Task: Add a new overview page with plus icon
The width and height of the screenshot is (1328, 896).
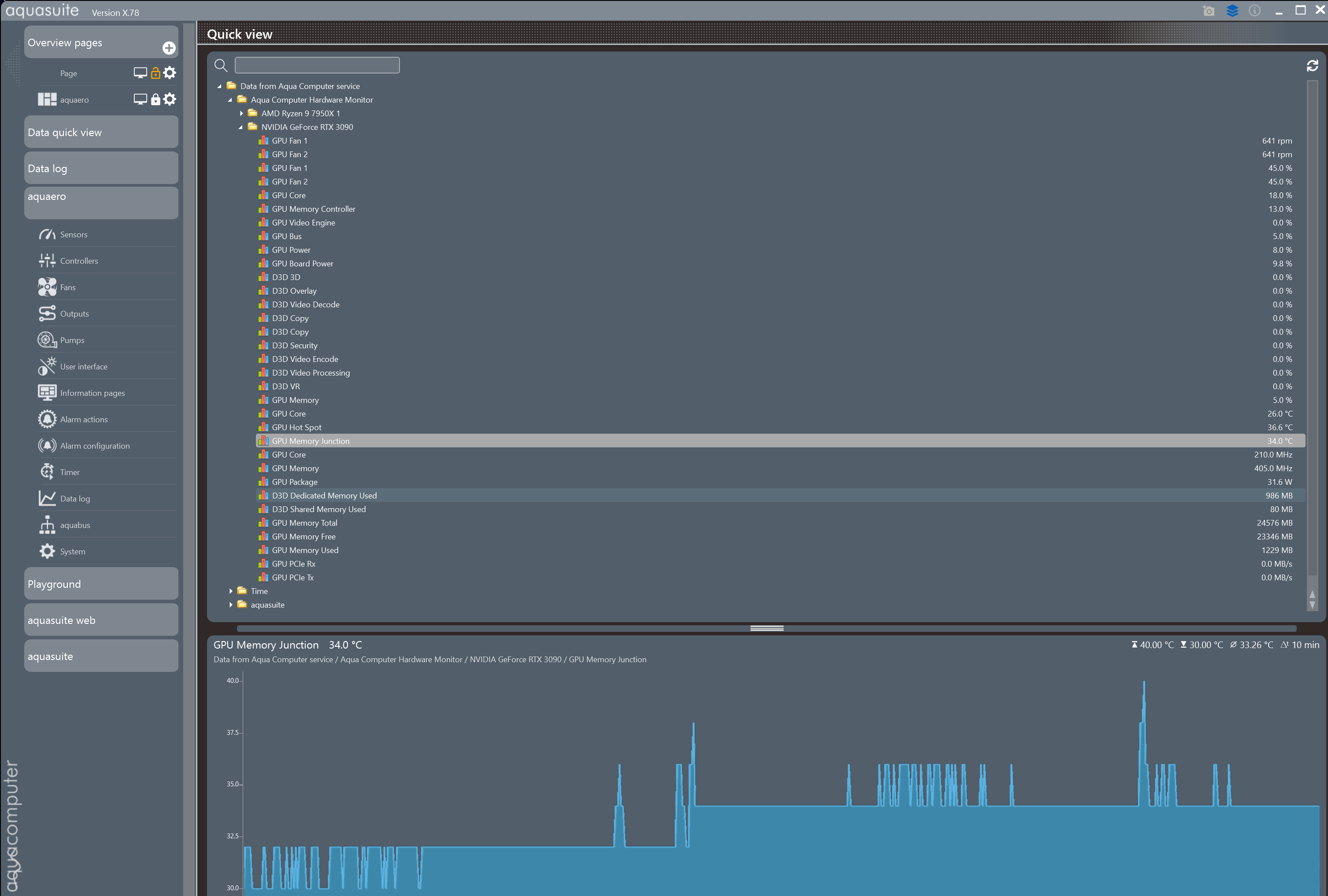Action: (169, 48)
